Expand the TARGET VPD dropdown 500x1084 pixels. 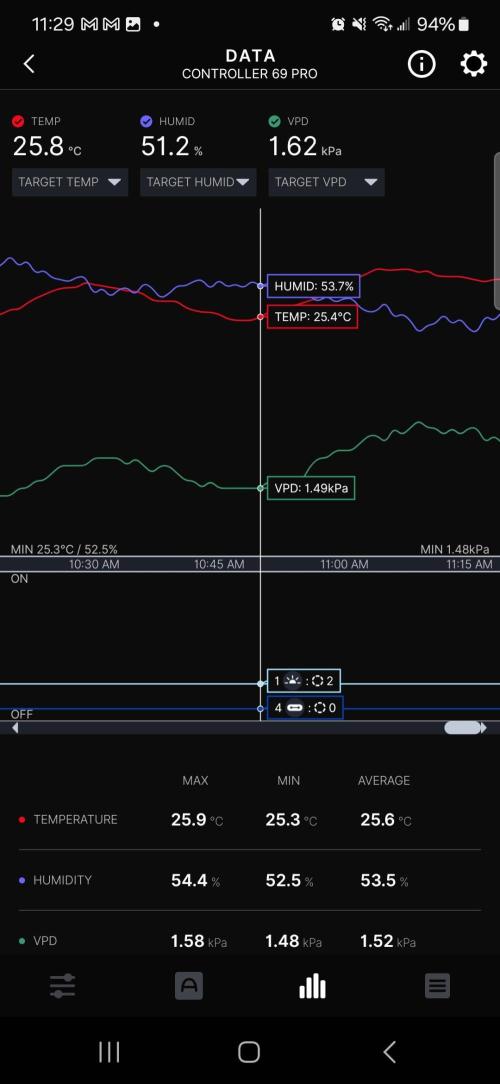pos(326,183)
